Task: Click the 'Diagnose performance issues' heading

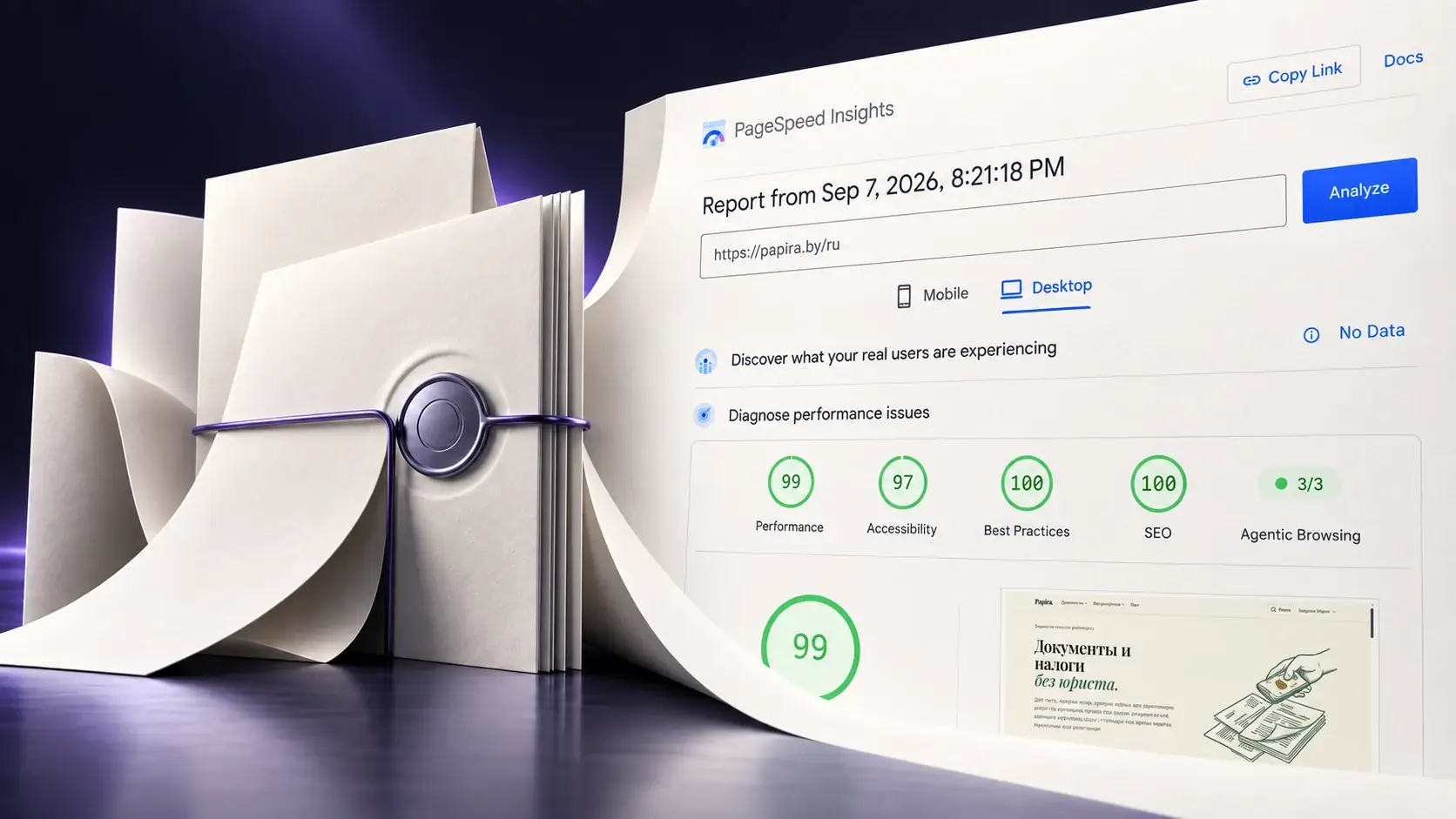Action: pyautogui.click(x=828, y=413)
